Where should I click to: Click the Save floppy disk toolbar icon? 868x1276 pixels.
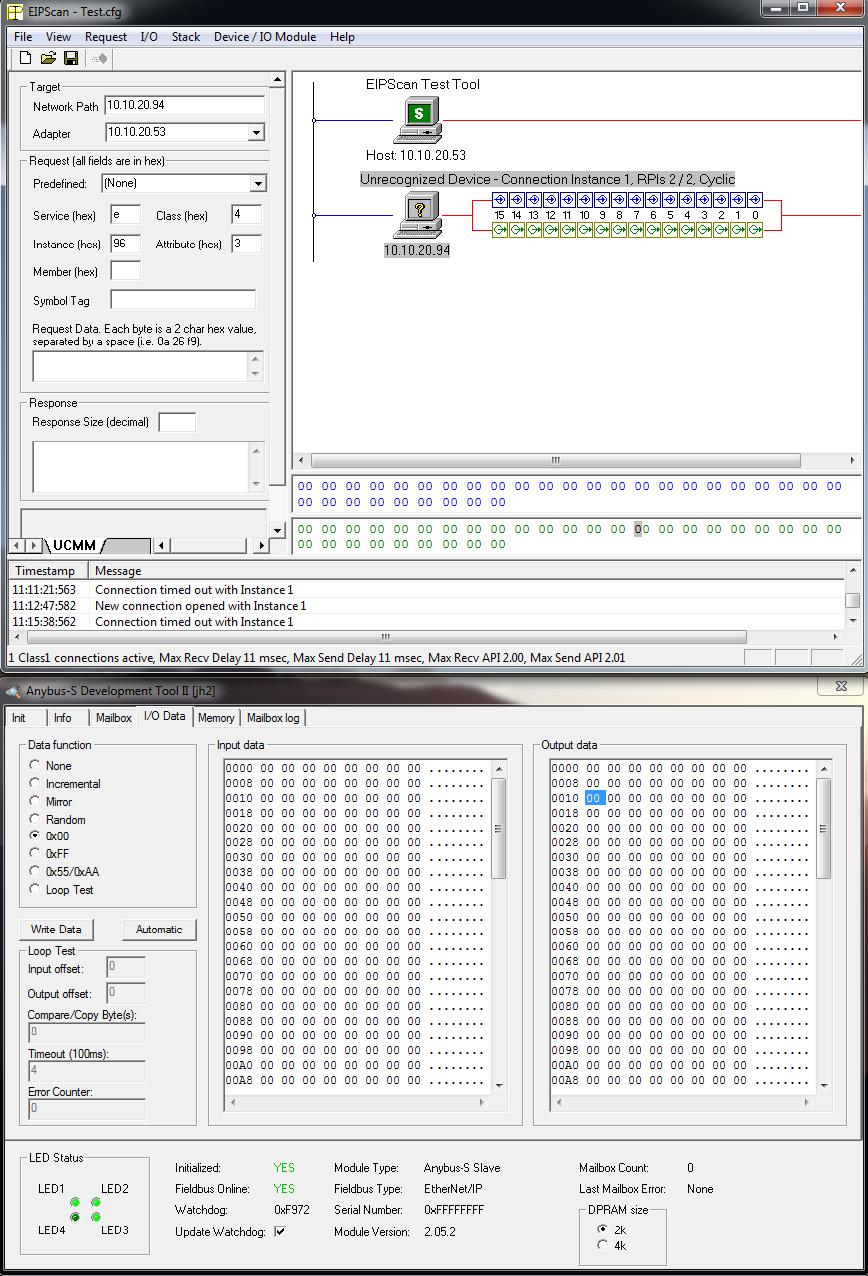[71, 59]
